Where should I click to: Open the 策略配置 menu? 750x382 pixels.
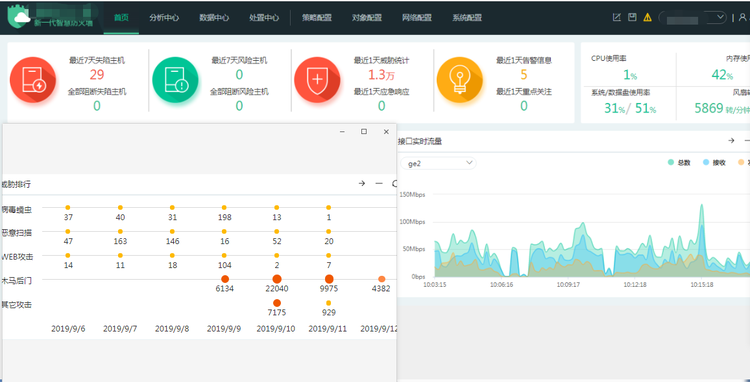point(317,18)
